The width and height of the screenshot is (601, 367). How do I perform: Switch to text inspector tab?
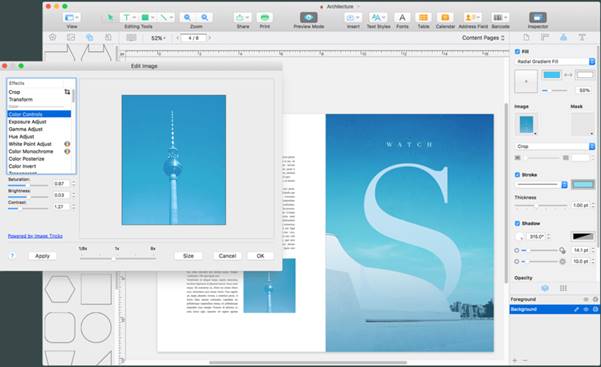(582, 37)
